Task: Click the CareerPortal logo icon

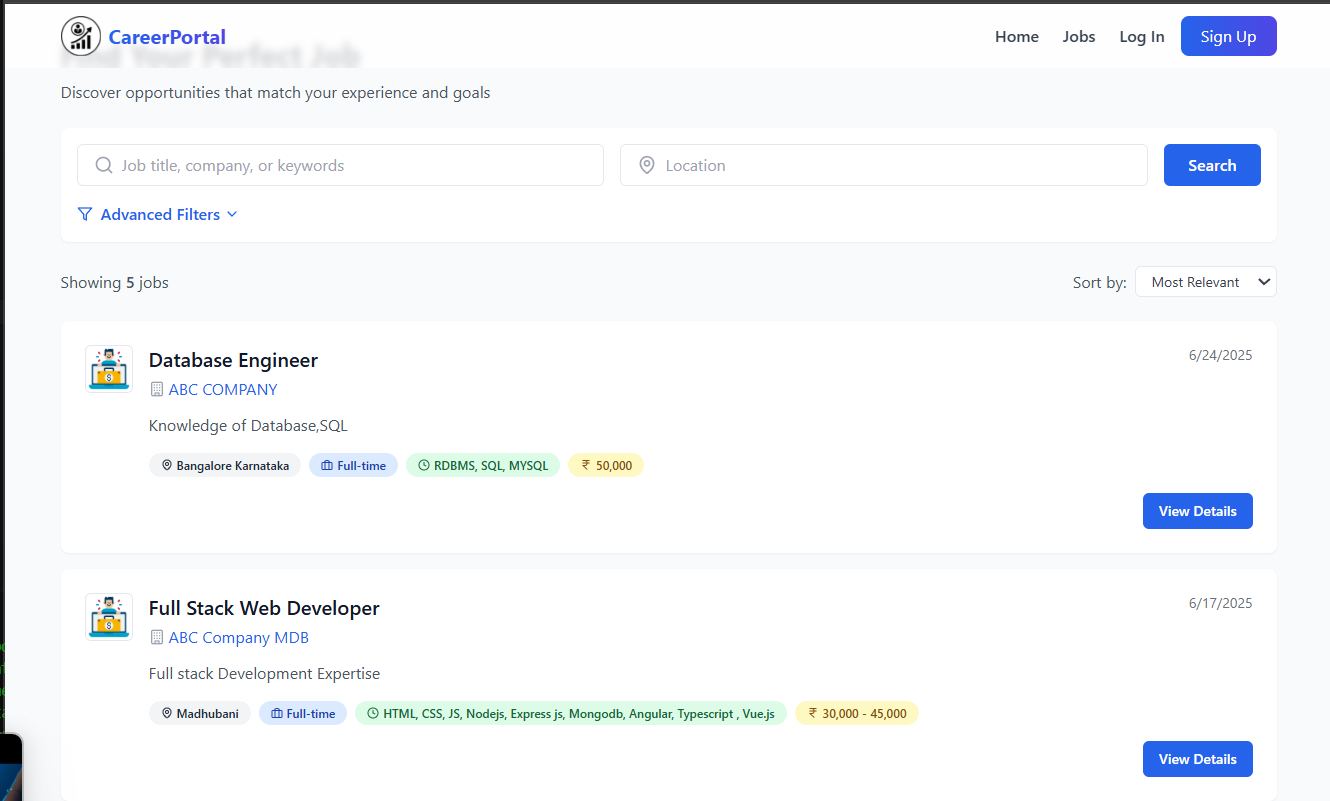Action: [81, 35]
